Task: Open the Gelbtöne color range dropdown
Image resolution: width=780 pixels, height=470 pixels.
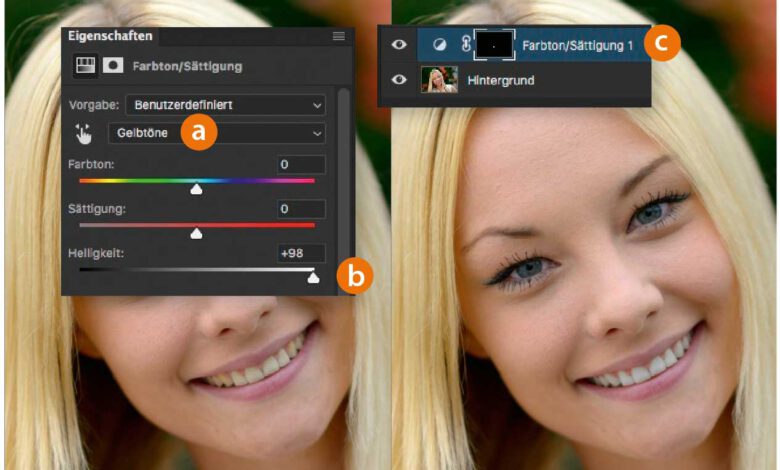Action: coord(217,133)
